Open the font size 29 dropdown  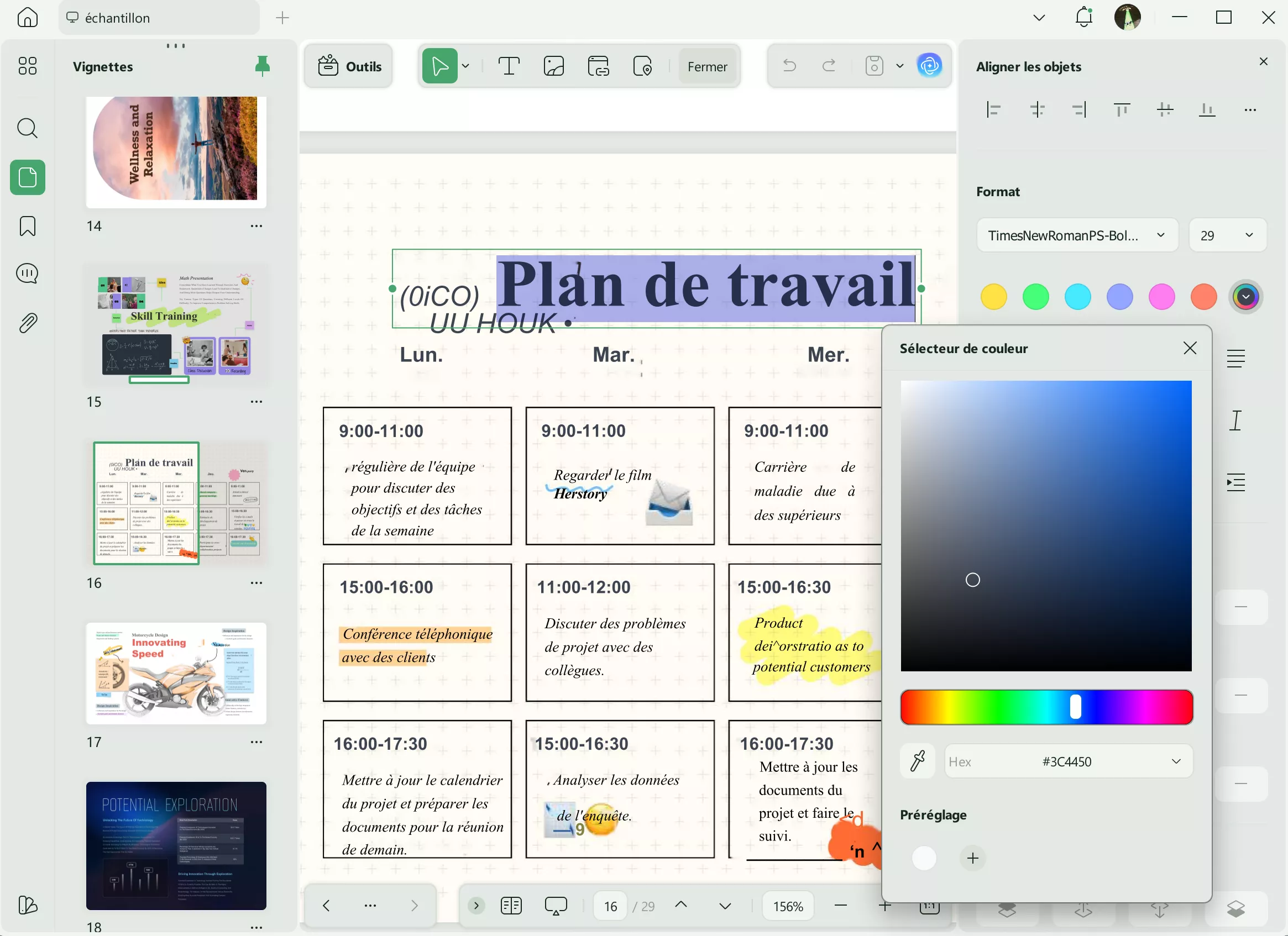1228,235
